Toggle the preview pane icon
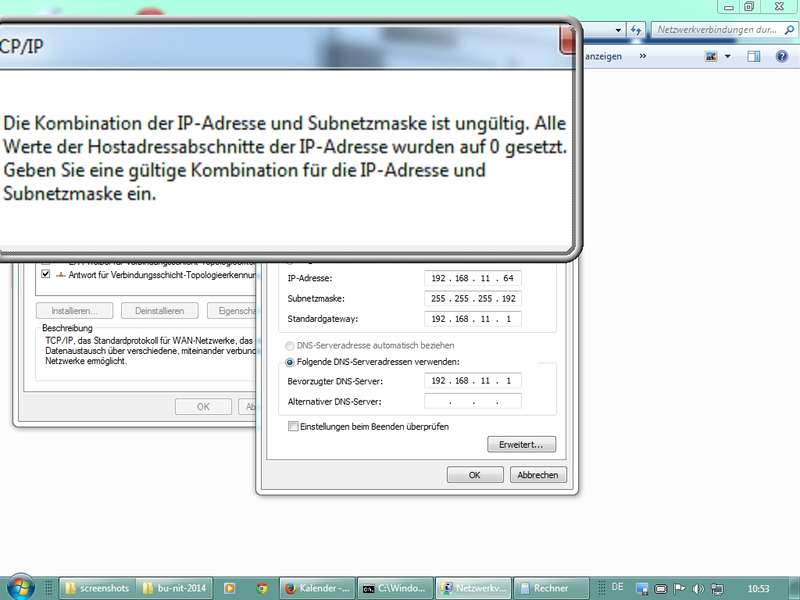 [754, 56]
